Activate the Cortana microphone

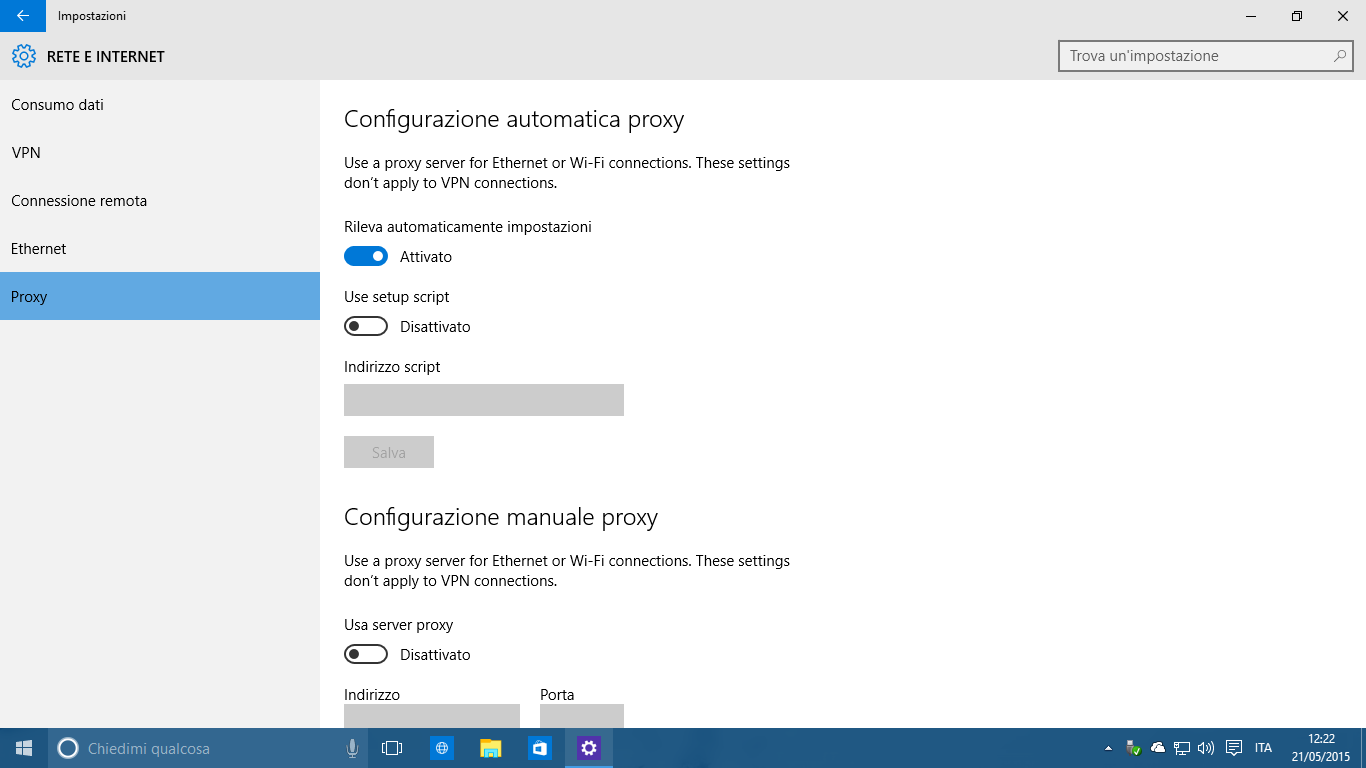(x=352, y=748)
